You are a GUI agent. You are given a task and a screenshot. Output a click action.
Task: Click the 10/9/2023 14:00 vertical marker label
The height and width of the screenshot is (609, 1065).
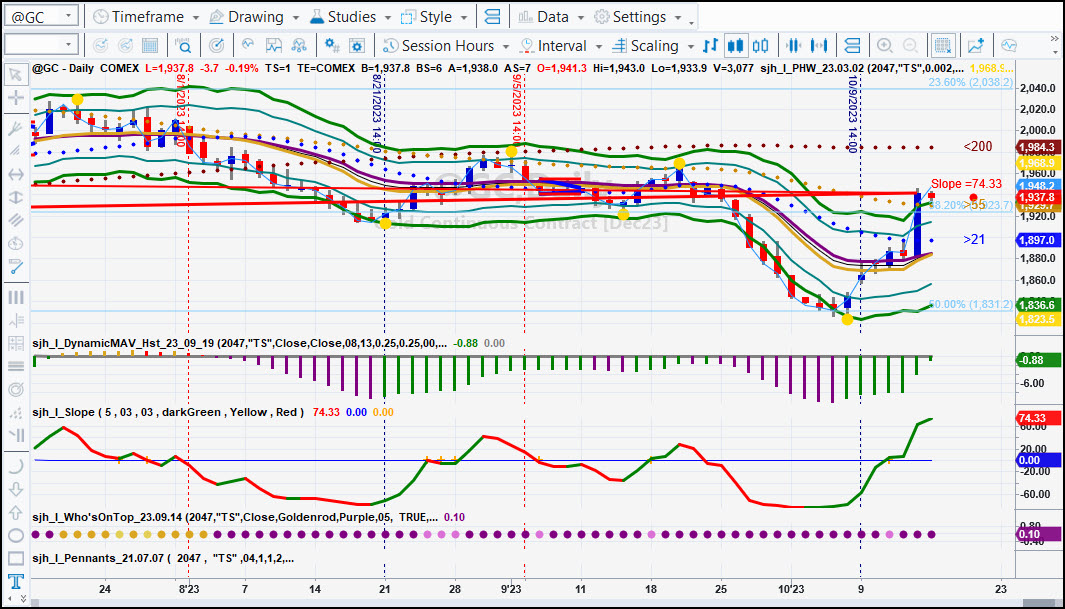click(x=853, y=115)
